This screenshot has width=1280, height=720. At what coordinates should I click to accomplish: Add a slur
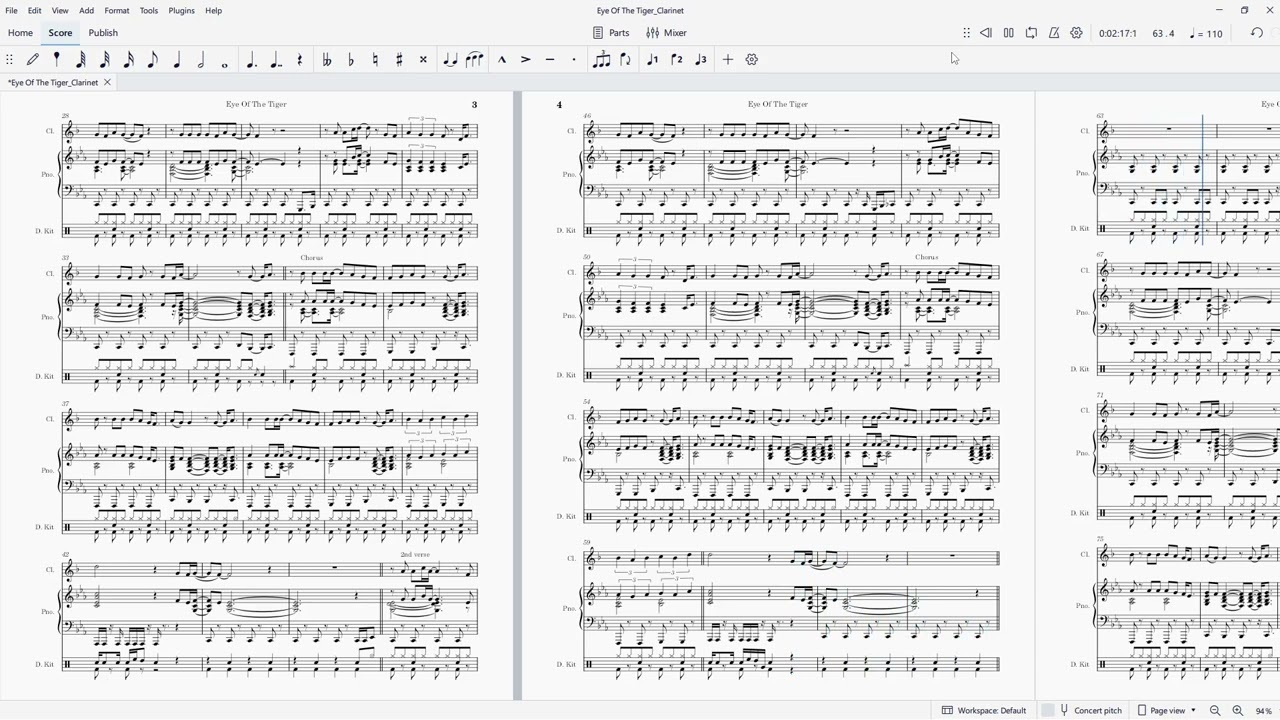474,60
